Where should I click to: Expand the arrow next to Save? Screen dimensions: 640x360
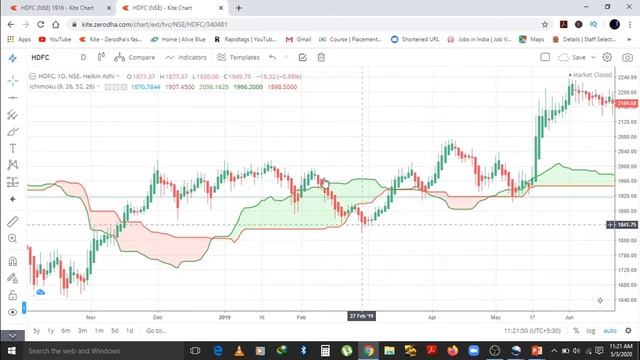(x=593, y=58)
